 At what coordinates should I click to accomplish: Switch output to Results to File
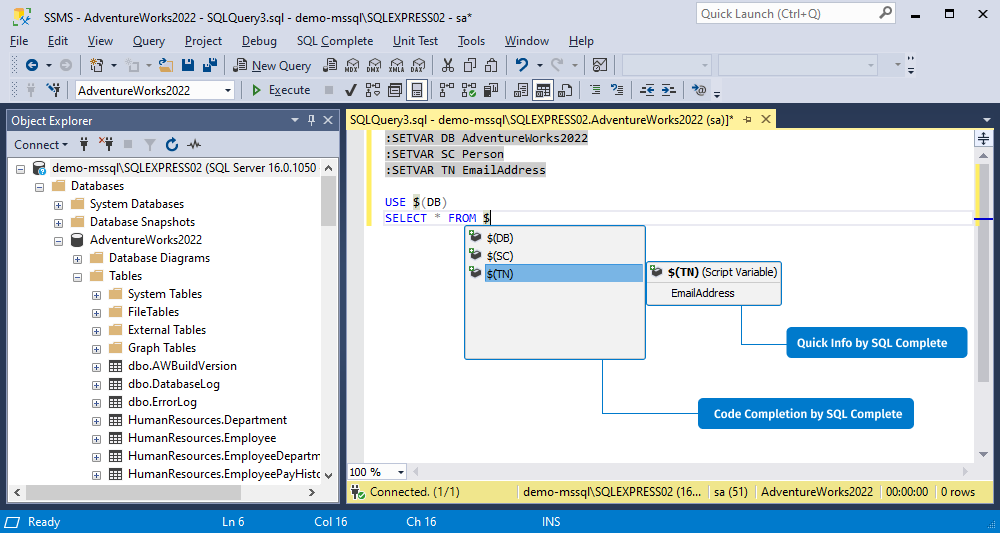tap(564, 90)
